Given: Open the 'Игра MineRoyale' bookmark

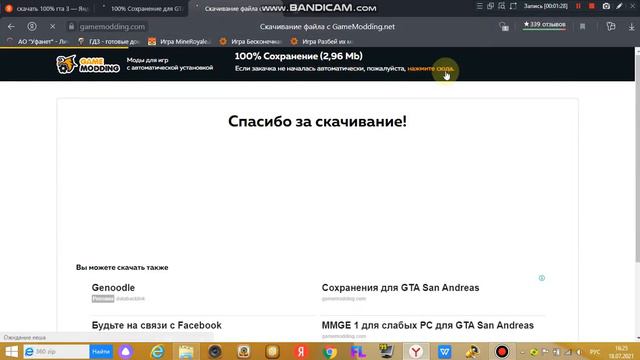Looking at the screenshot, I should coord(180,41).
